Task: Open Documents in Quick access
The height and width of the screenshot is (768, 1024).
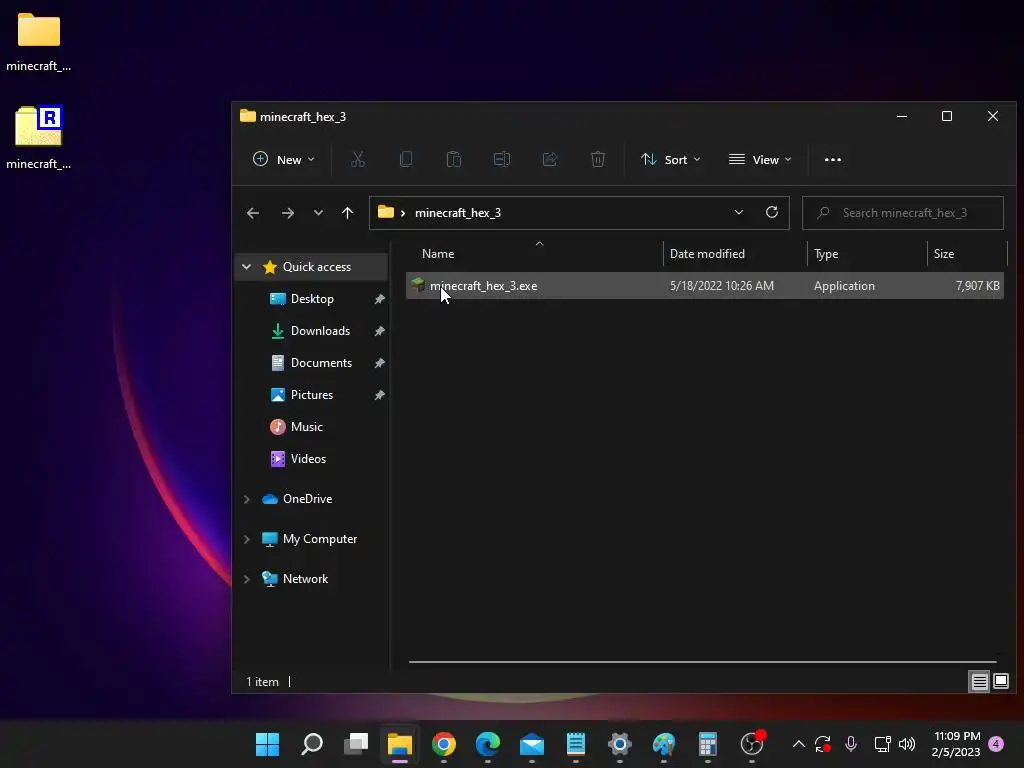Action: (321, 363)
